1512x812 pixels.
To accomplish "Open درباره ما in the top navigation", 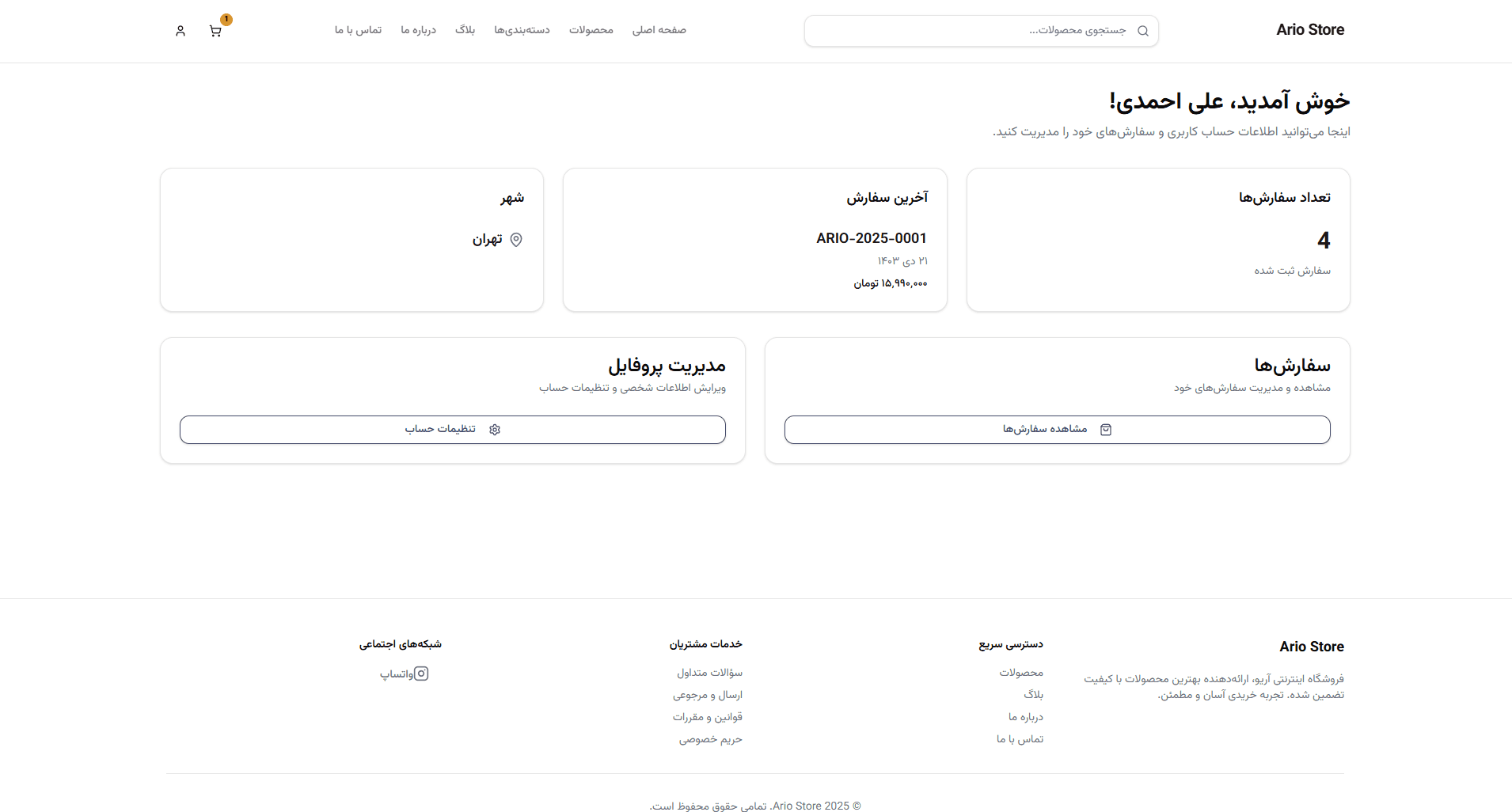I will (418, 30).
